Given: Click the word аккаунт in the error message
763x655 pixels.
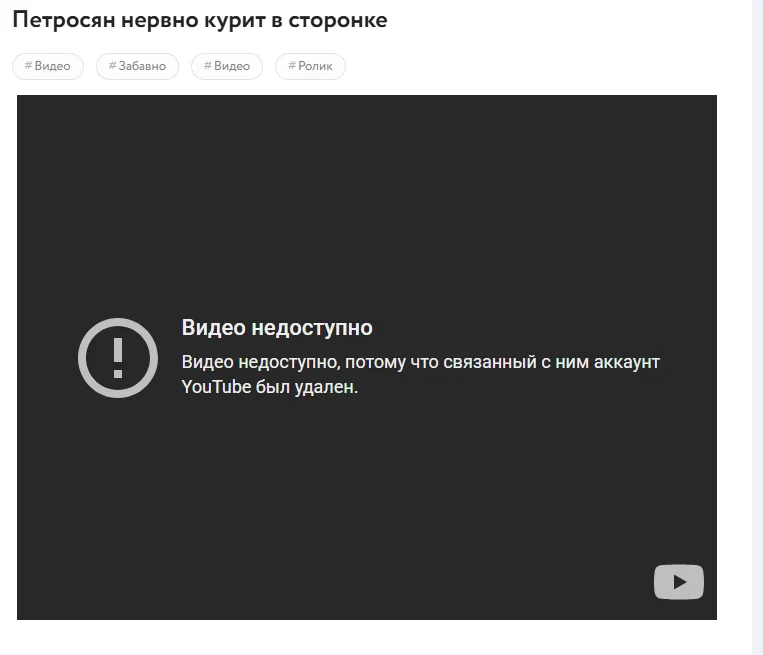Looking at the screenshot, I should (627, 362).
